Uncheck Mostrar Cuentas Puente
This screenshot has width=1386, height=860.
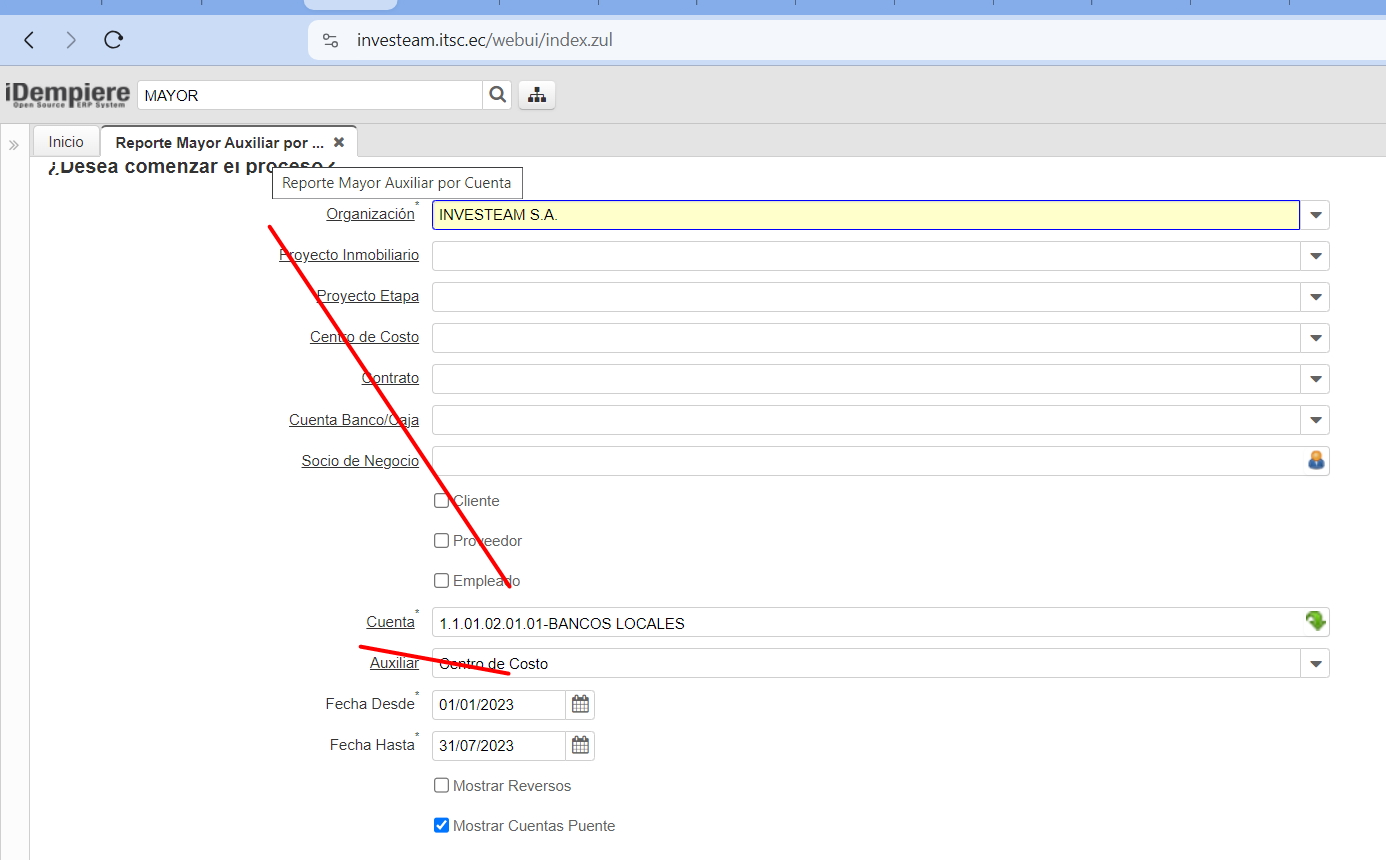pos(441,826)
